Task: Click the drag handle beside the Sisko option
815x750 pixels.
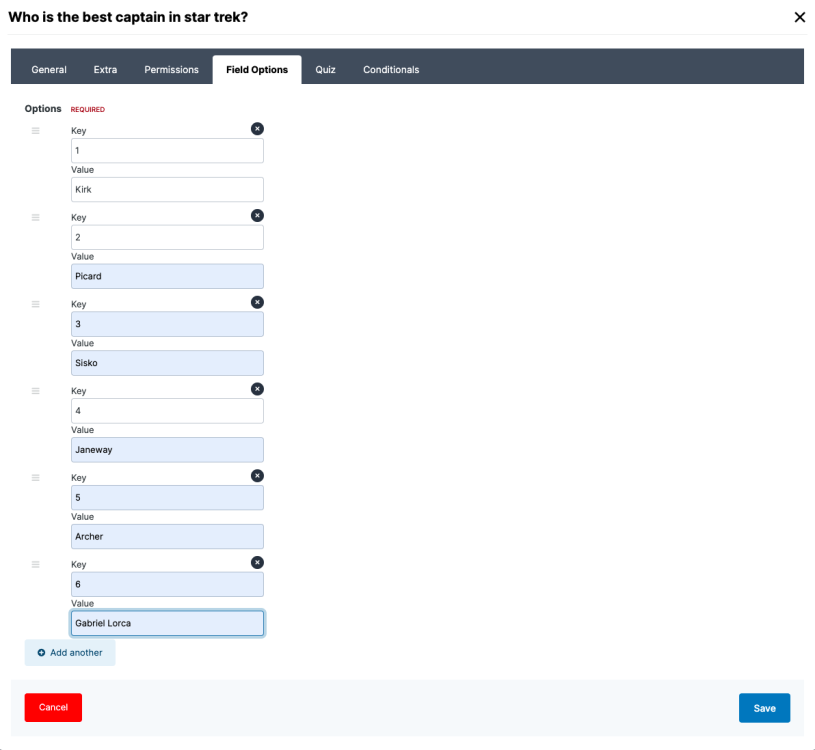Action: pyautogui.click(x=36, y=304)
